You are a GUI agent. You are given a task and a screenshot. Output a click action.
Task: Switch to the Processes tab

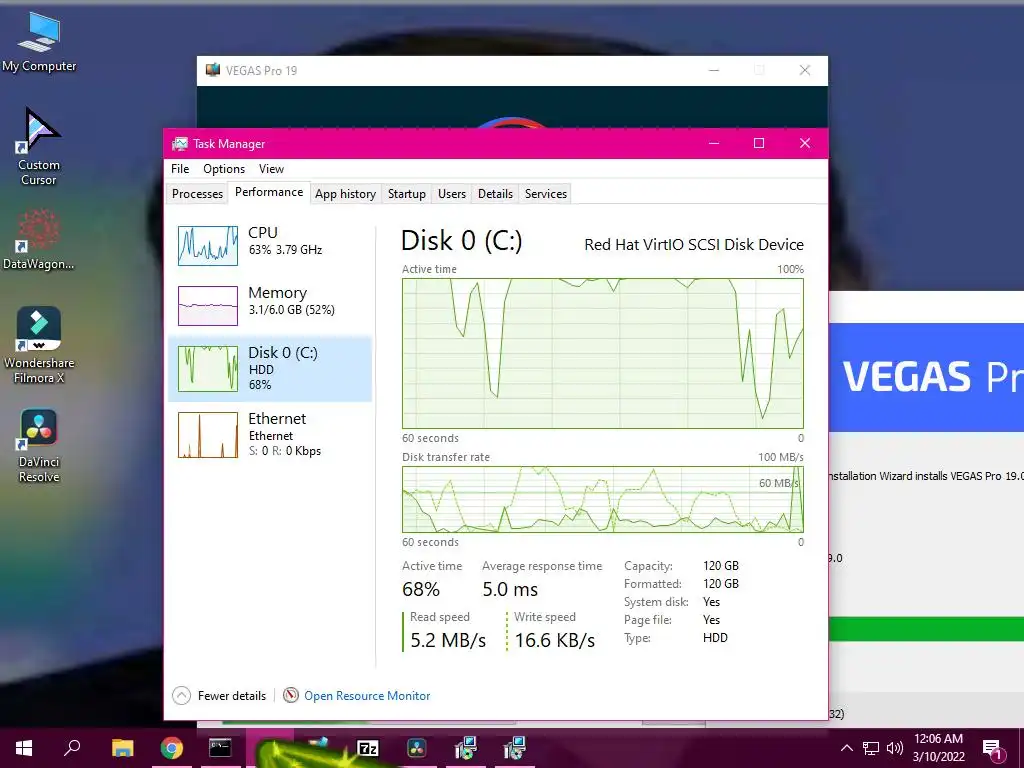[x=197, y=194]
